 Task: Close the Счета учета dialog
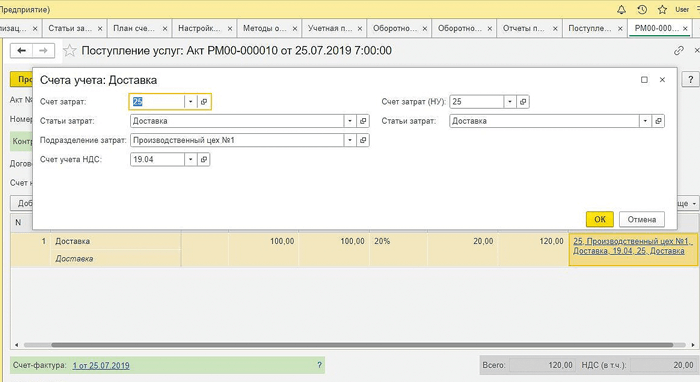662,80
